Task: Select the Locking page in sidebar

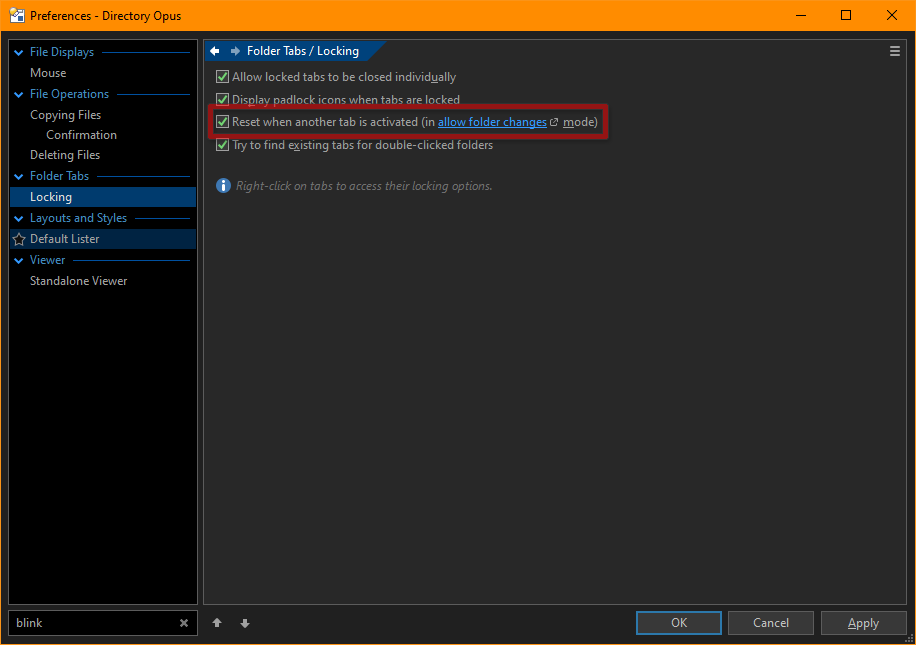Action: coord(103,197)
